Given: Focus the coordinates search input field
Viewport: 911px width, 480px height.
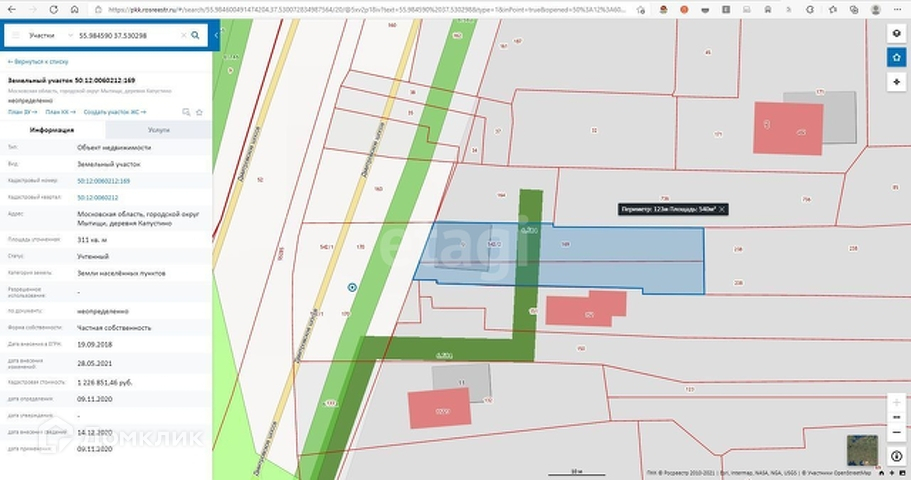Looking at the screenshot, I should (x=128, y=35).
